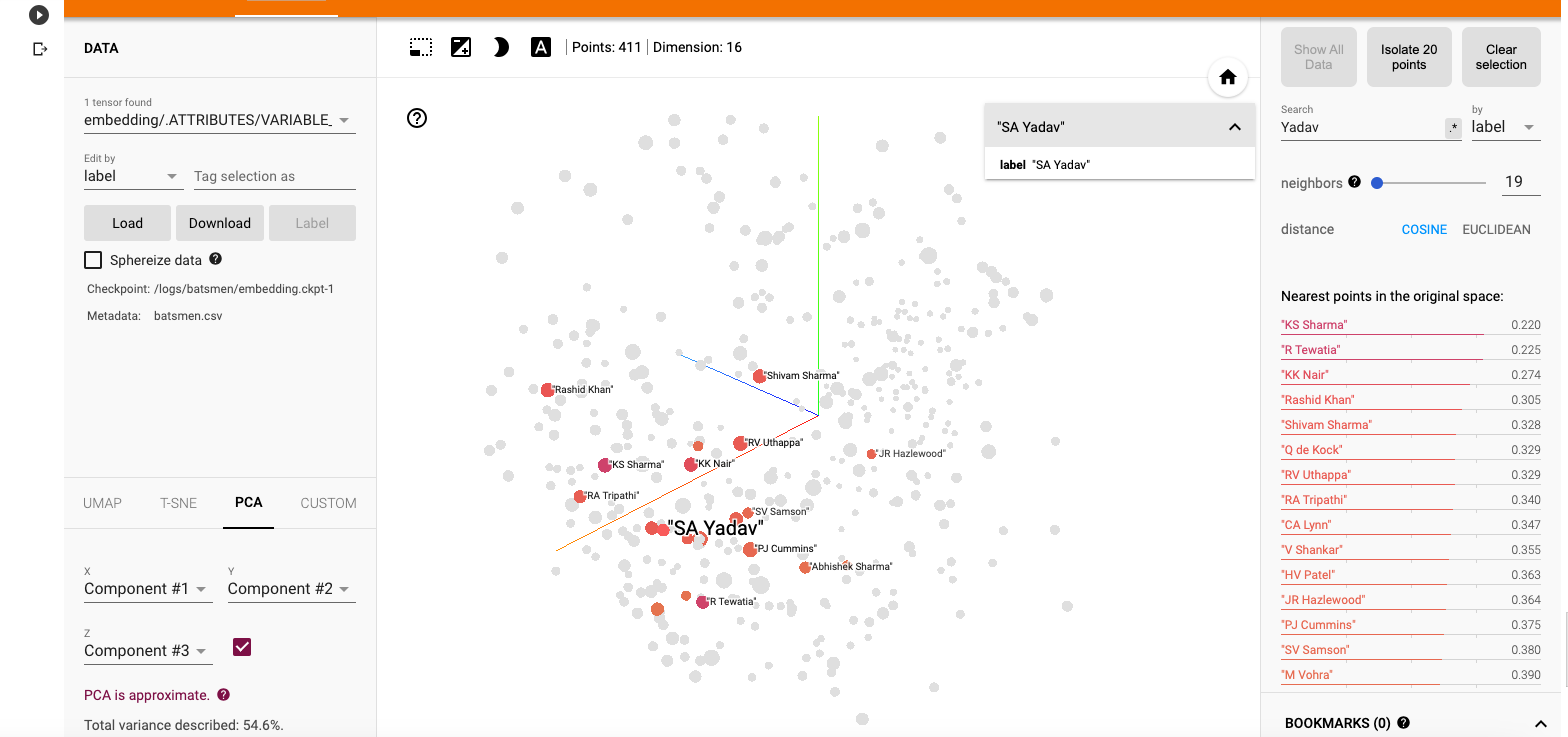Uncheck the Z component checkbox
The width and height of the screenshot is (1568, 737).
pos(242,647)
